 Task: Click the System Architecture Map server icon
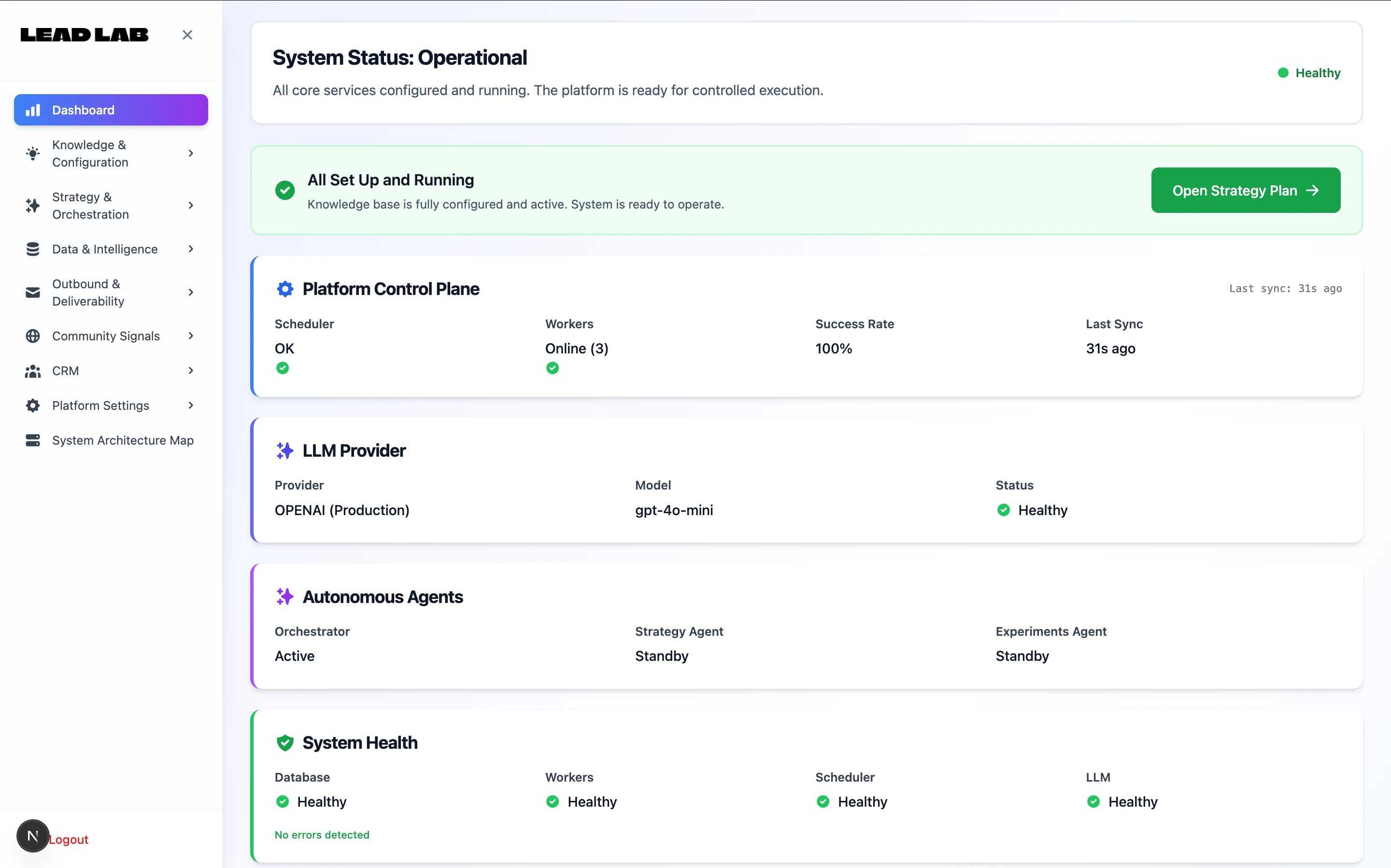pyautogui.click(x=33, y=440)
